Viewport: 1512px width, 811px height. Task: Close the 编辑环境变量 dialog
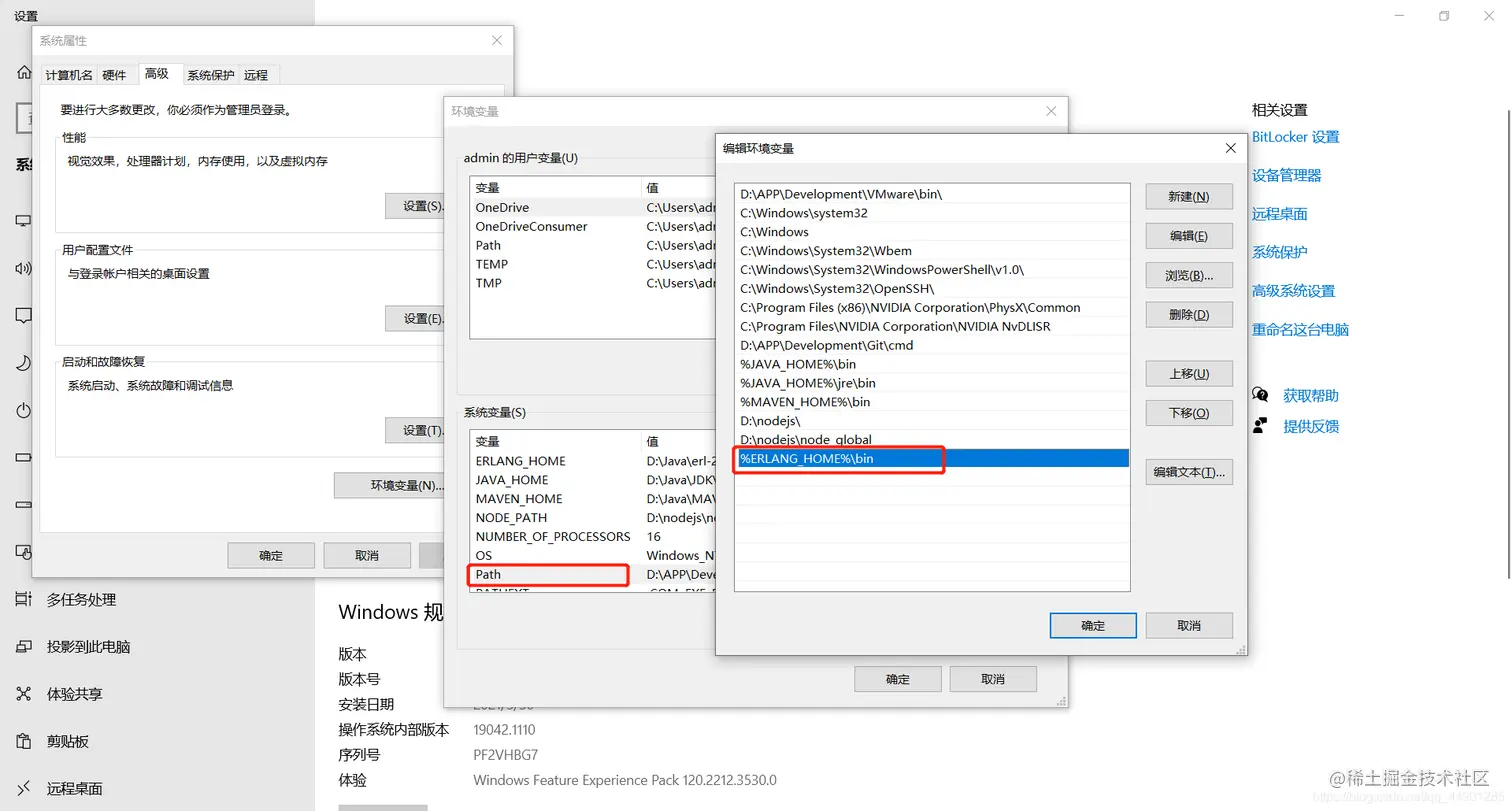(x=1230, y=148)
